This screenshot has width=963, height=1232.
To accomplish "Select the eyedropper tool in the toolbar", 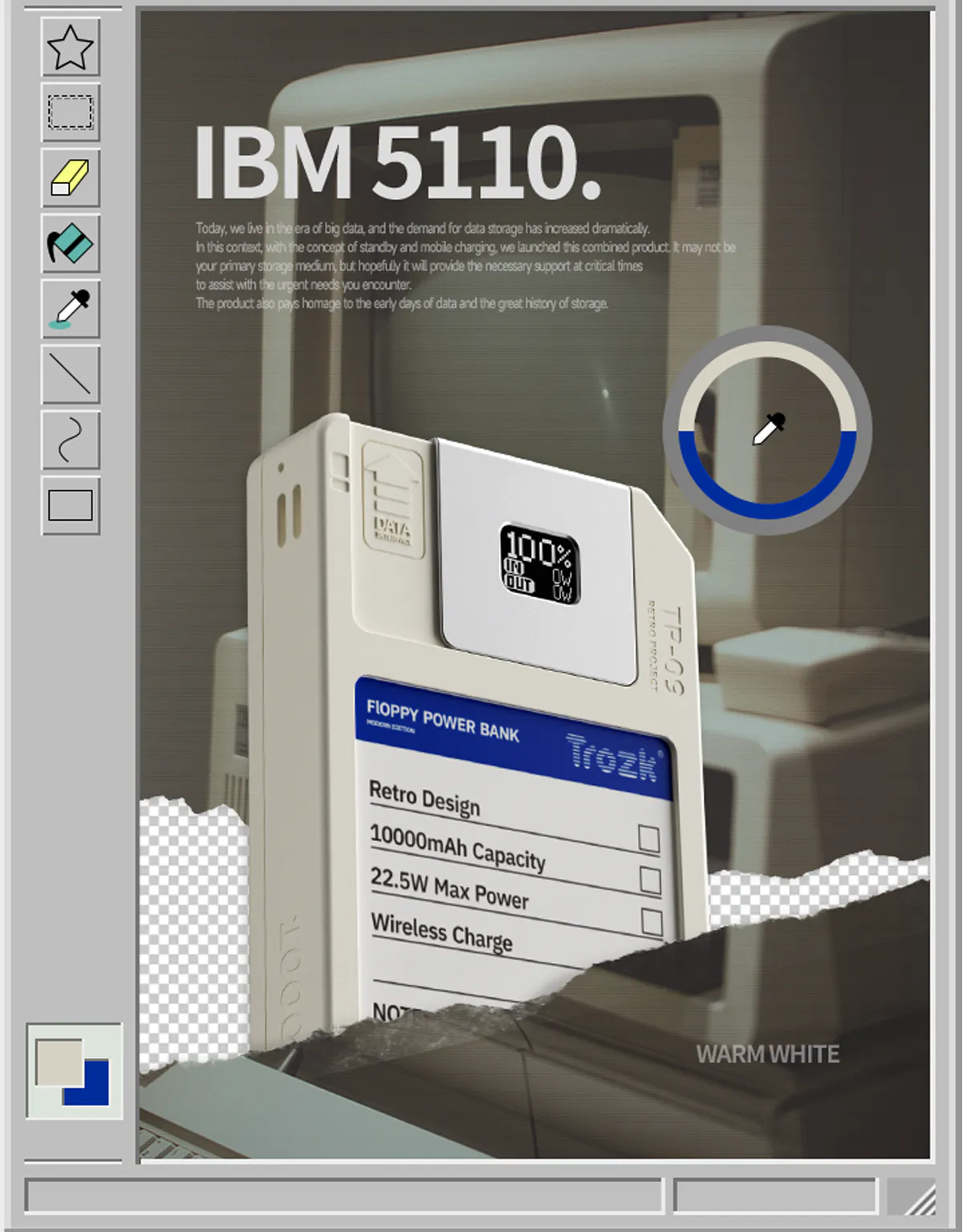I will coord(71,309).
